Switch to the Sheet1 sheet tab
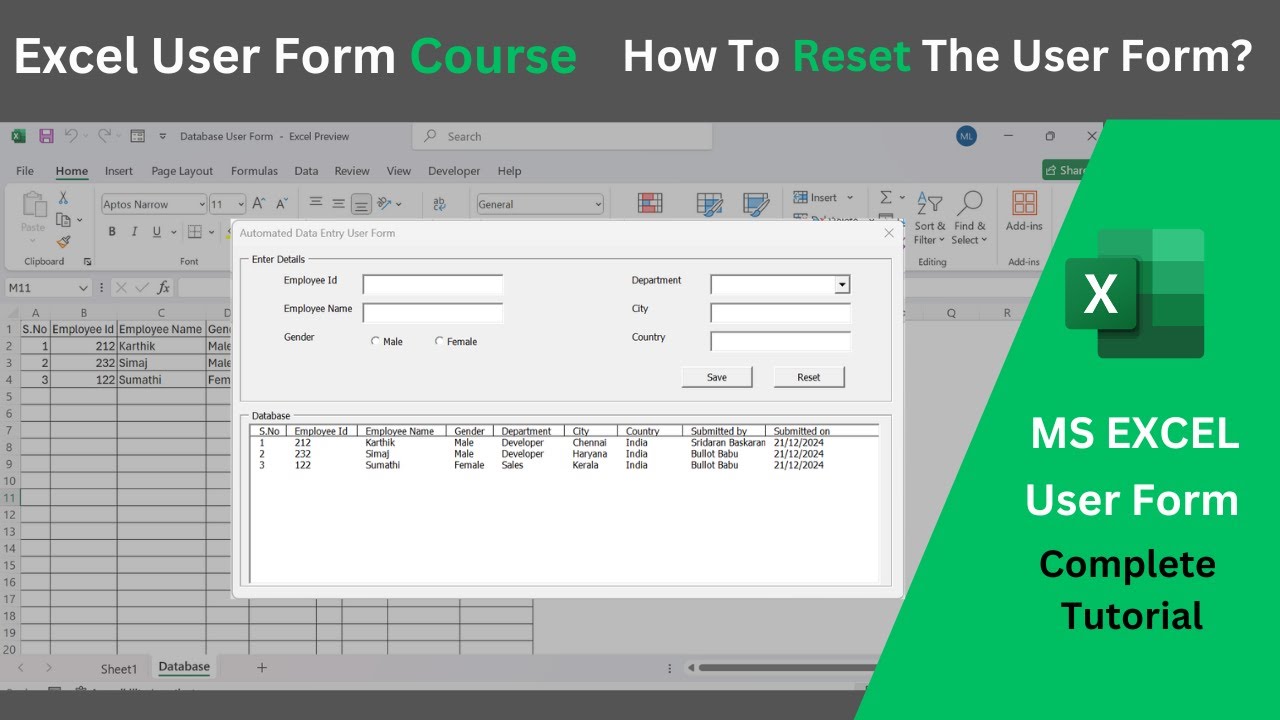 tap(119, 668)
